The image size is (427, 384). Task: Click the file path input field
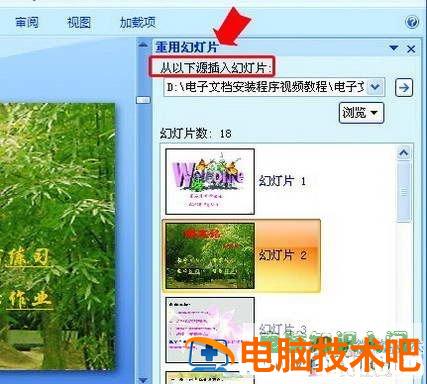click(x=266, y=87)
